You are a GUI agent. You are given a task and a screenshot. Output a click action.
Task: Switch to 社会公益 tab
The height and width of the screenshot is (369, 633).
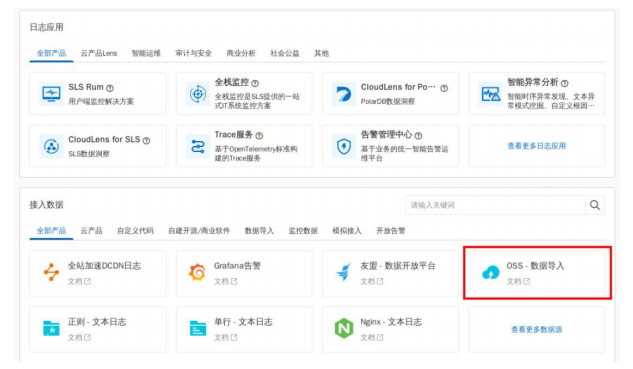tap(285, 53)
